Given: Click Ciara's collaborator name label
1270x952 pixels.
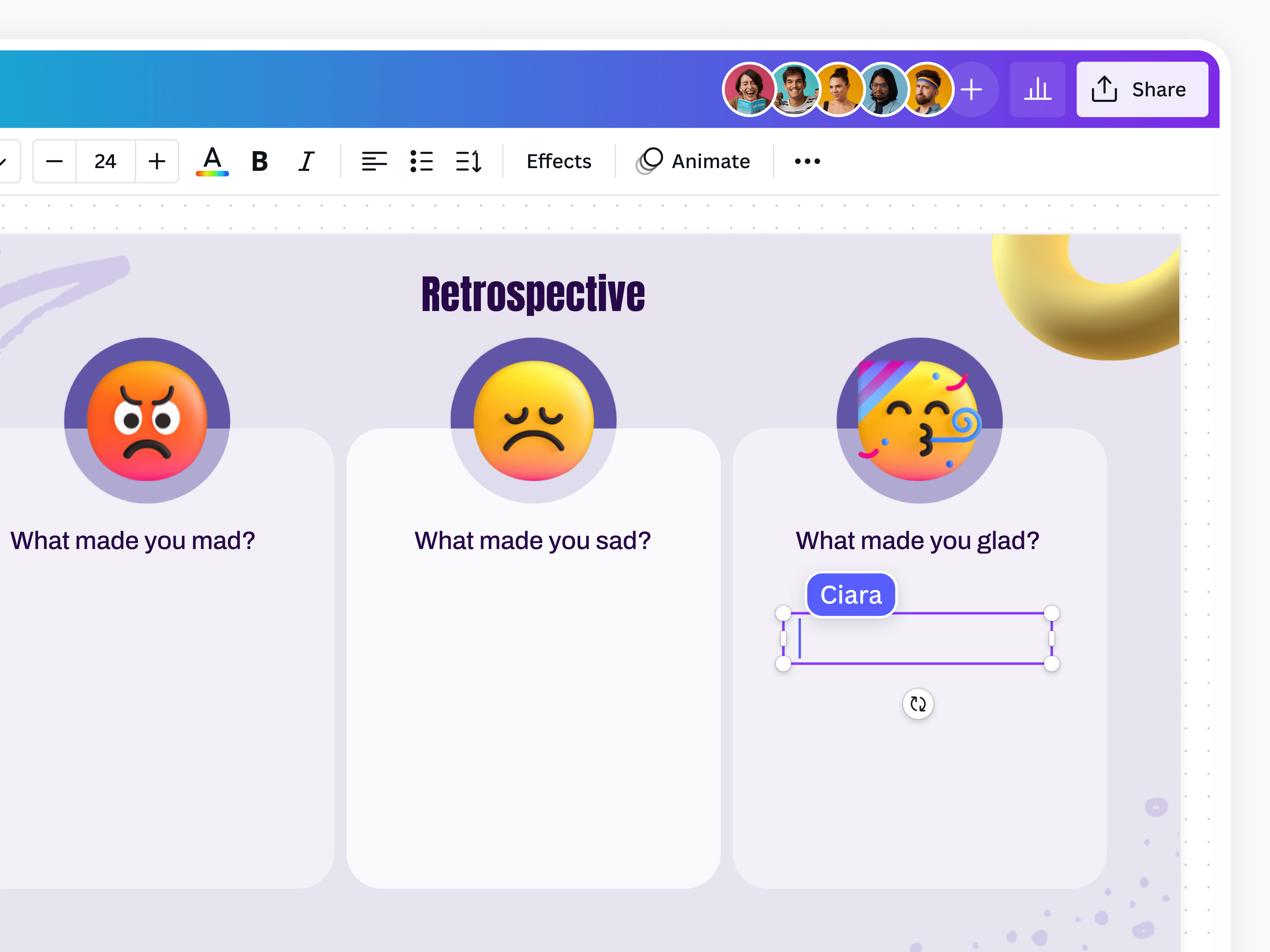Looking at the screenshot, I should (x=851, y=595).
